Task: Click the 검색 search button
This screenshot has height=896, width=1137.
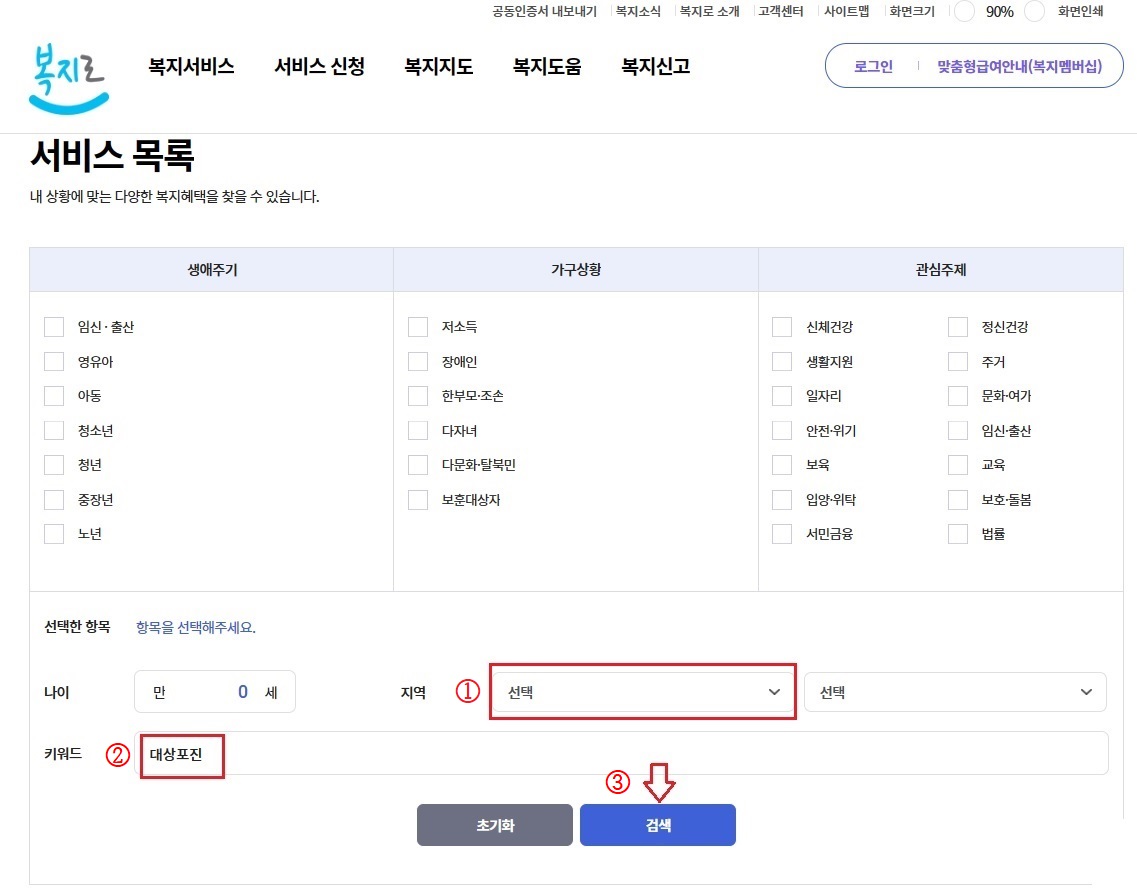Action: click(x=658, y=824)
